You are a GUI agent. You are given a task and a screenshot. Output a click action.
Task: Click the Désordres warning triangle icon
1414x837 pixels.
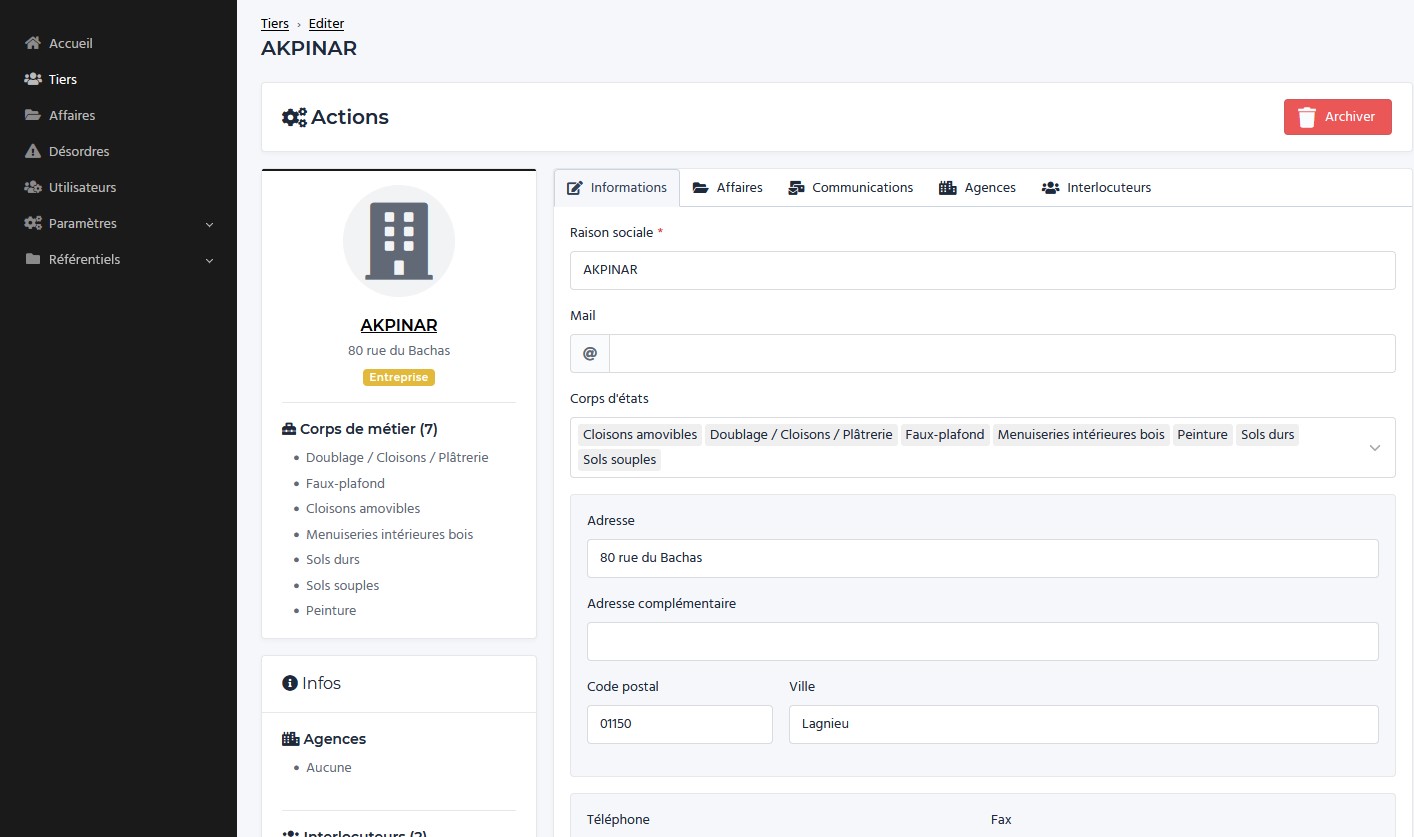point(33,151)
